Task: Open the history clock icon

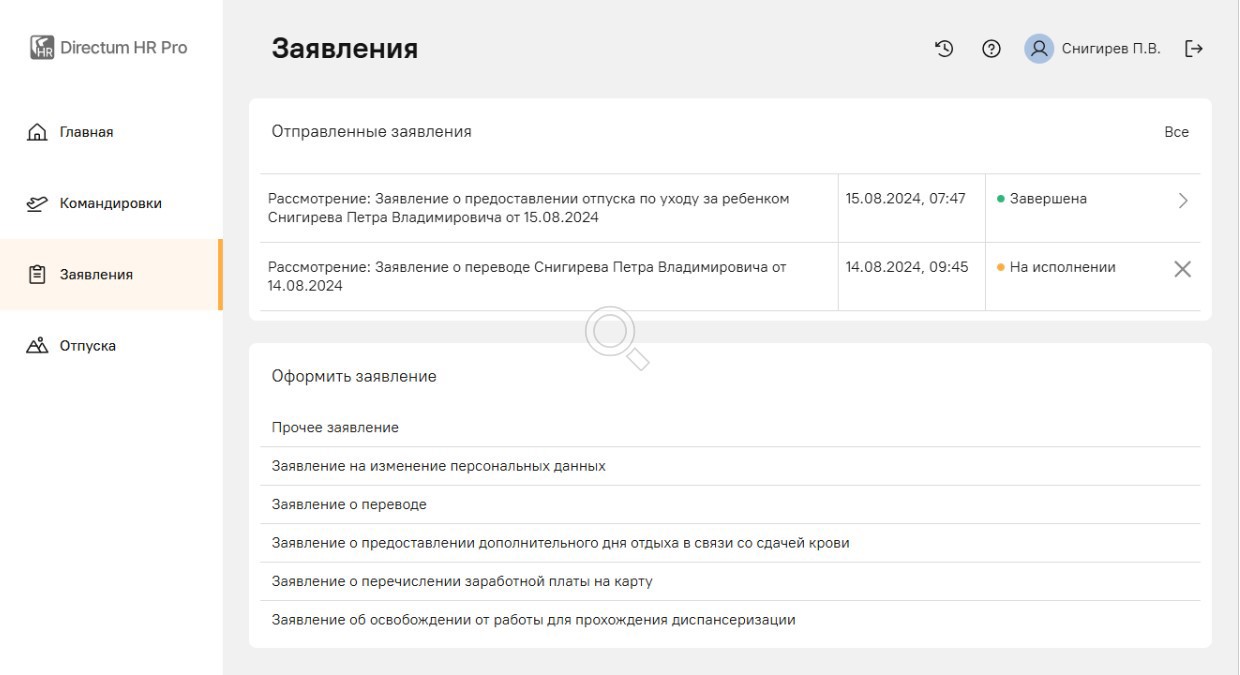Action: (x=944, y=48)
